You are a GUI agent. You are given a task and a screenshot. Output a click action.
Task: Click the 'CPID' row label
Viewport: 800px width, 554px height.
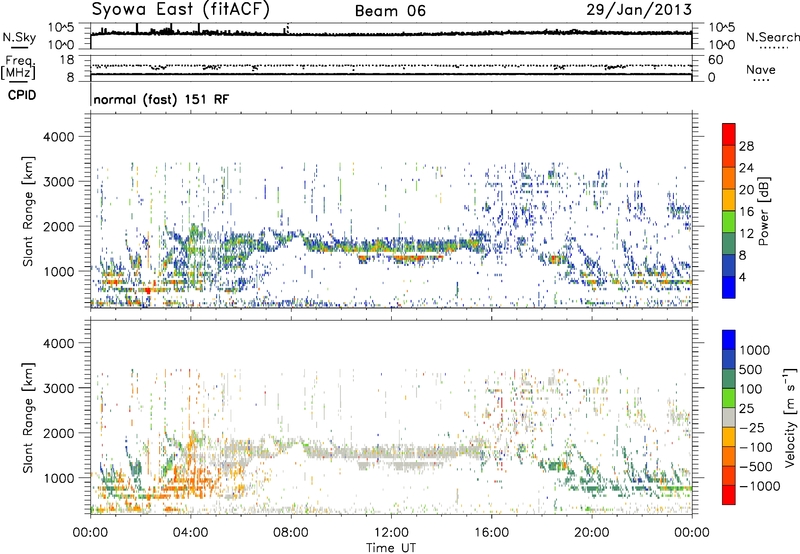(22, 95)
